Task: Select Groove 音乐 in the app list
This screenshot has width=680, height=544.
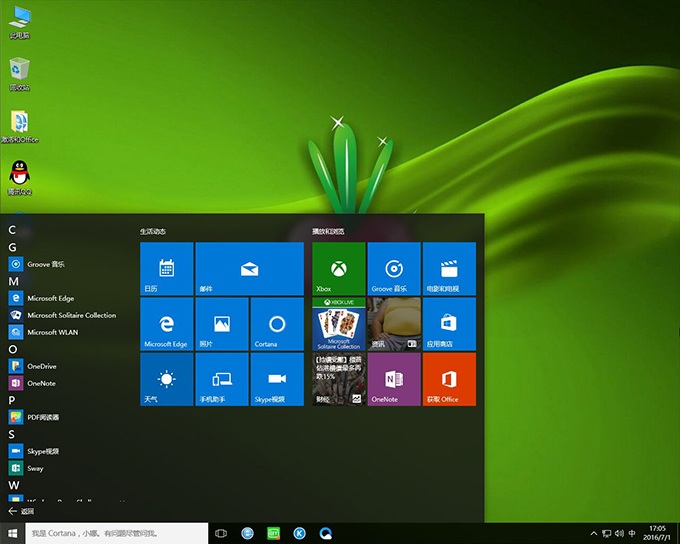Action: tap(46, 264)
